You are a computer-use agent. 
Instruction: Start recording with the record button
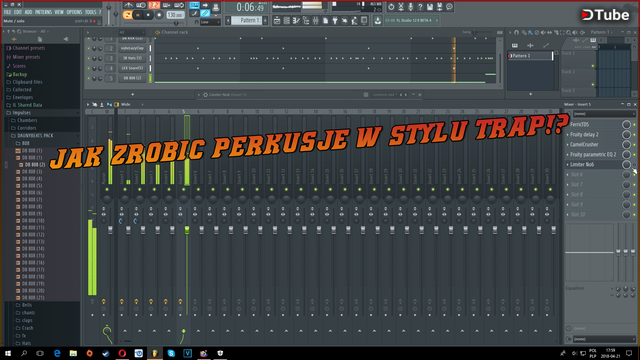[159, 15]
